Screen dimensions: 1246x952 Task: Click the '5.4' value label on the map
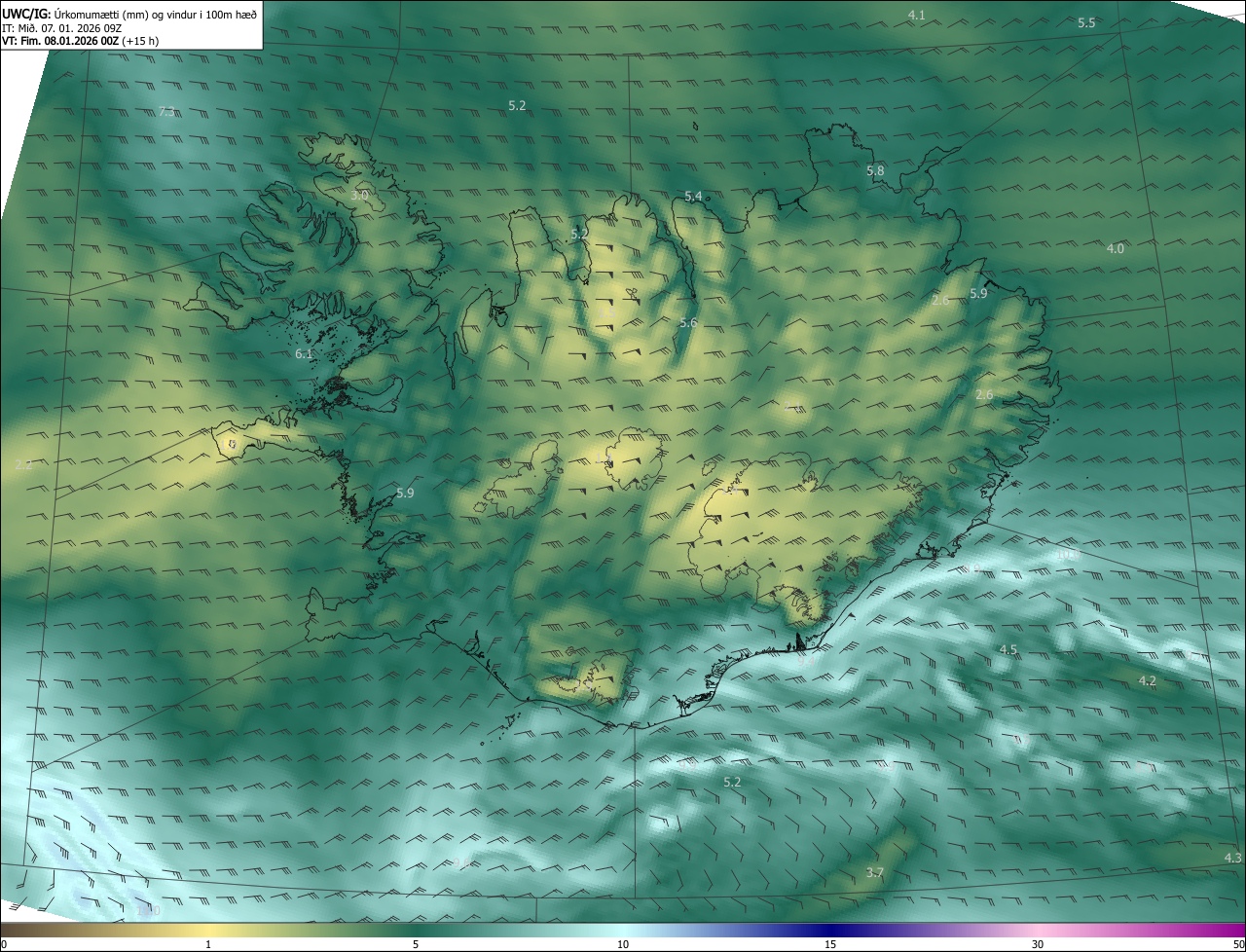click(x=692, y=196)
